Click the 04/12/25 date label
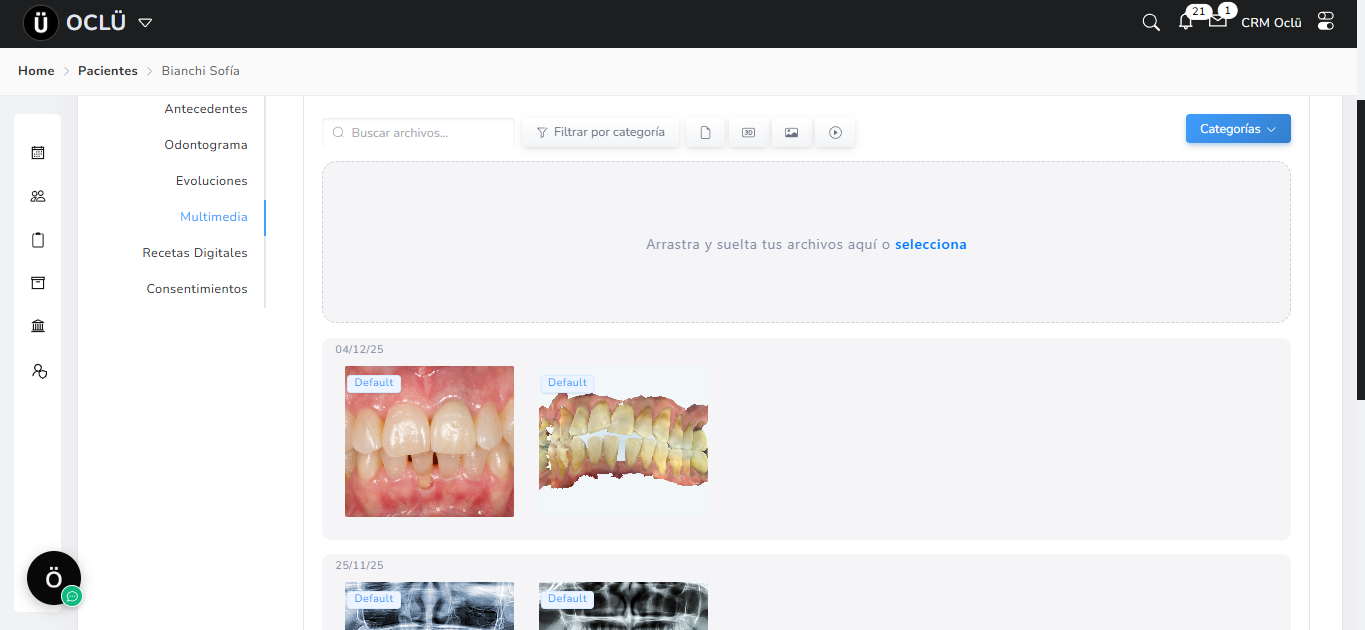 click(359, 350)
